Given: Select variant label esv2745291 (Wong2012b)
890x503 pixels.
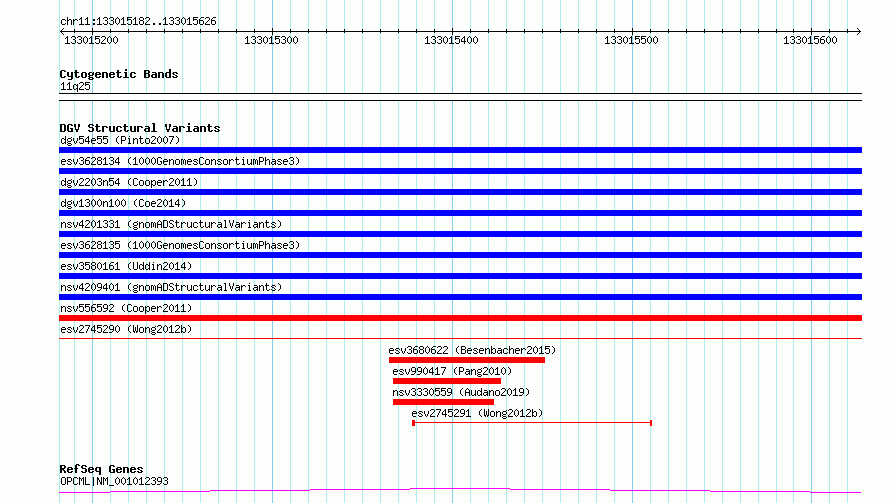Looking at the screenshot, I should click(477, 413).
